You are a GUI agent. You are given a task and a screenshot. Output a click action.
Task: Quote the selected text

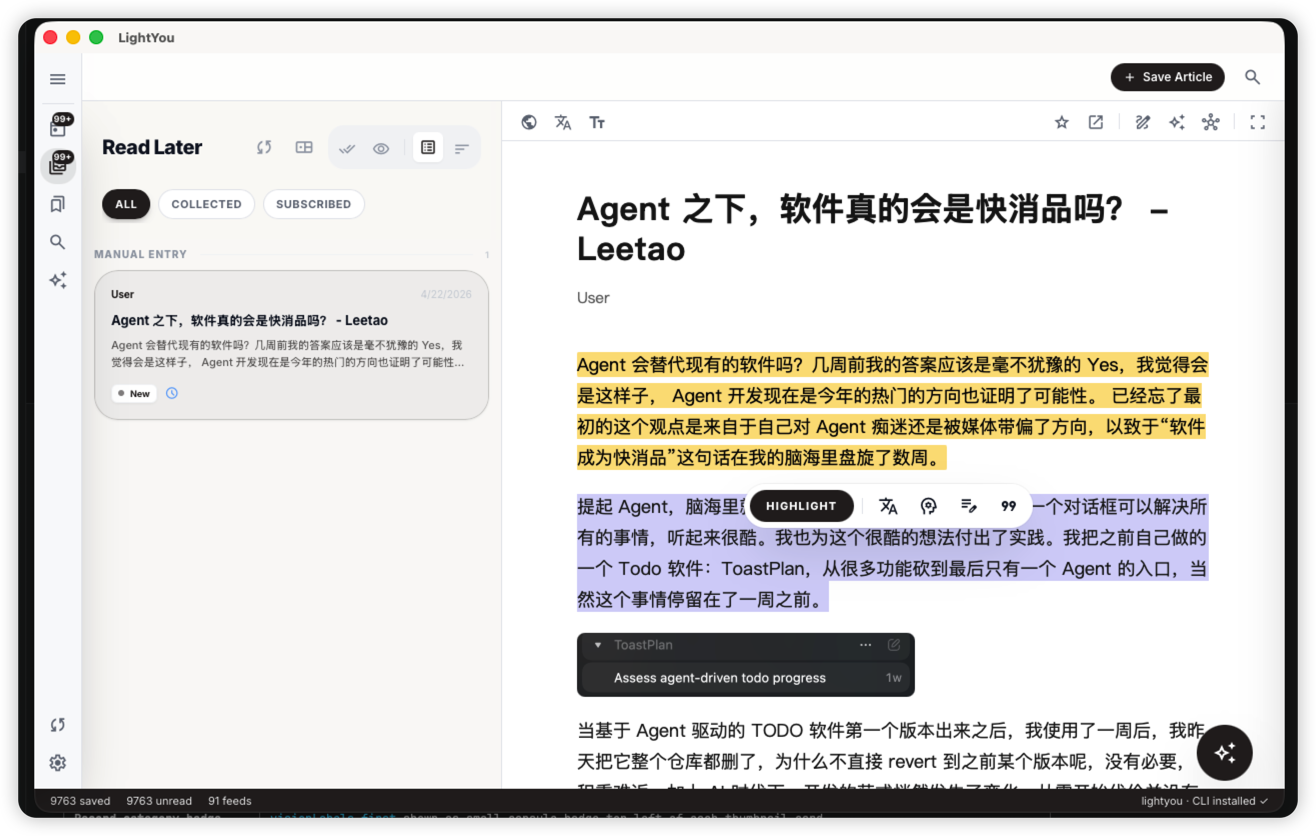[x=1008, y=506]
